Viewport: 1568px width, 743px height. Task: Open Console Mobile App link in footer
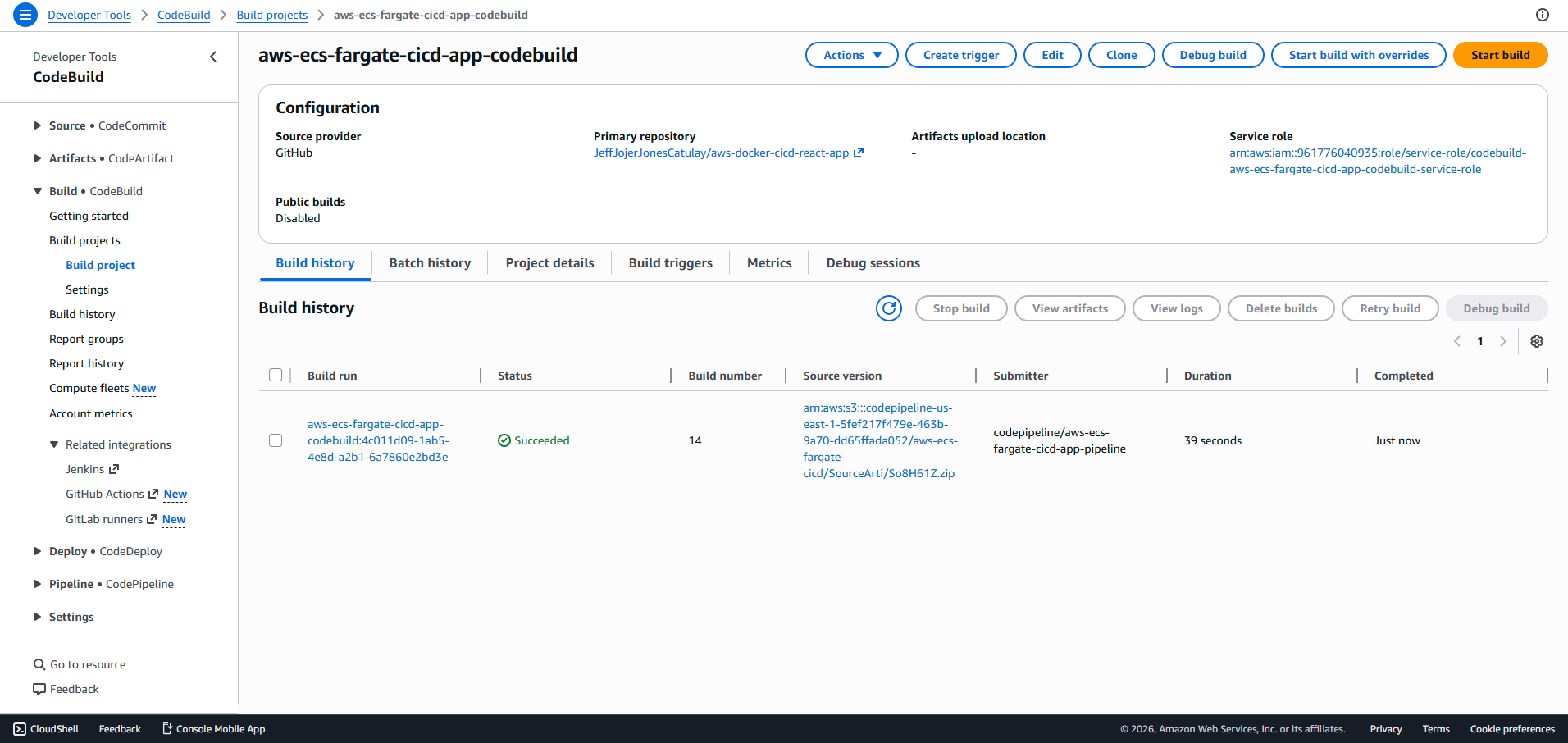pyautogui.click(x=213, y=729)
